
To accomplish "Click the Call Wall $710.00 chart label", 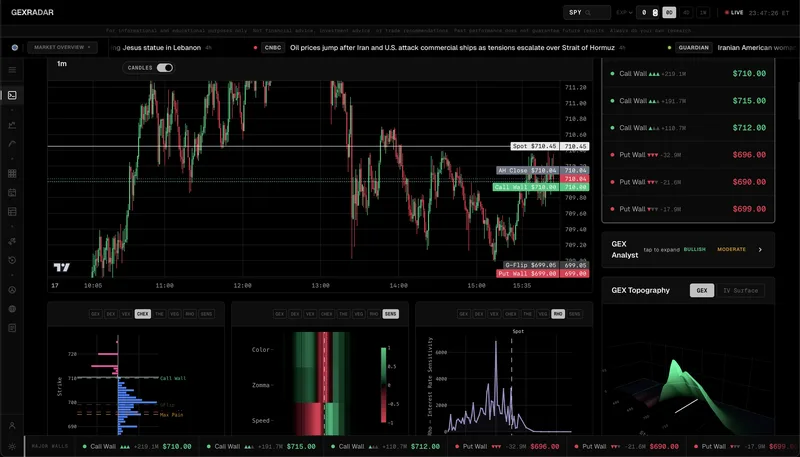I will [x=526, y=187].
